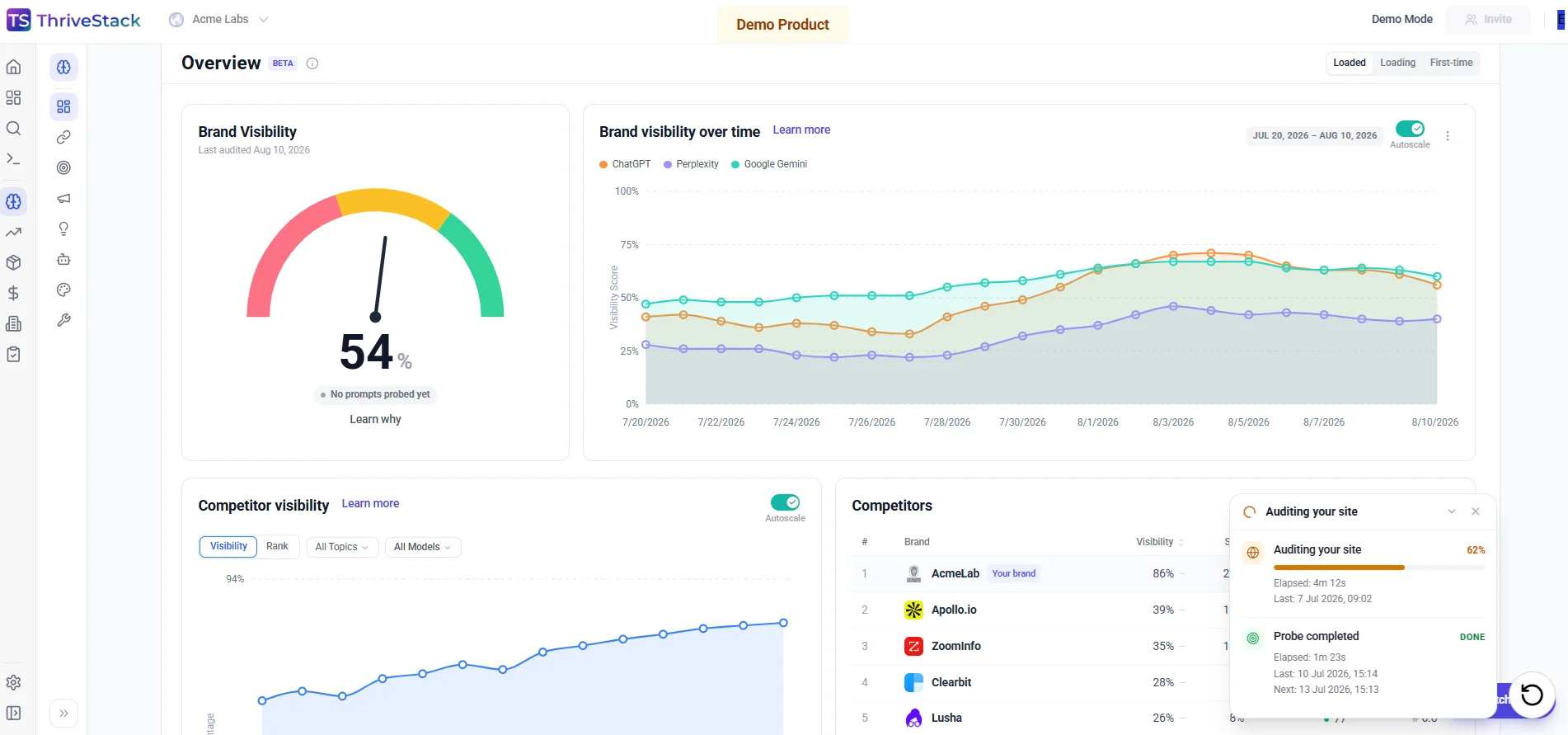Open the three-dot menu on the brand visibility chart
This screenshot has height=735, width=1568.
point(1448,136)
